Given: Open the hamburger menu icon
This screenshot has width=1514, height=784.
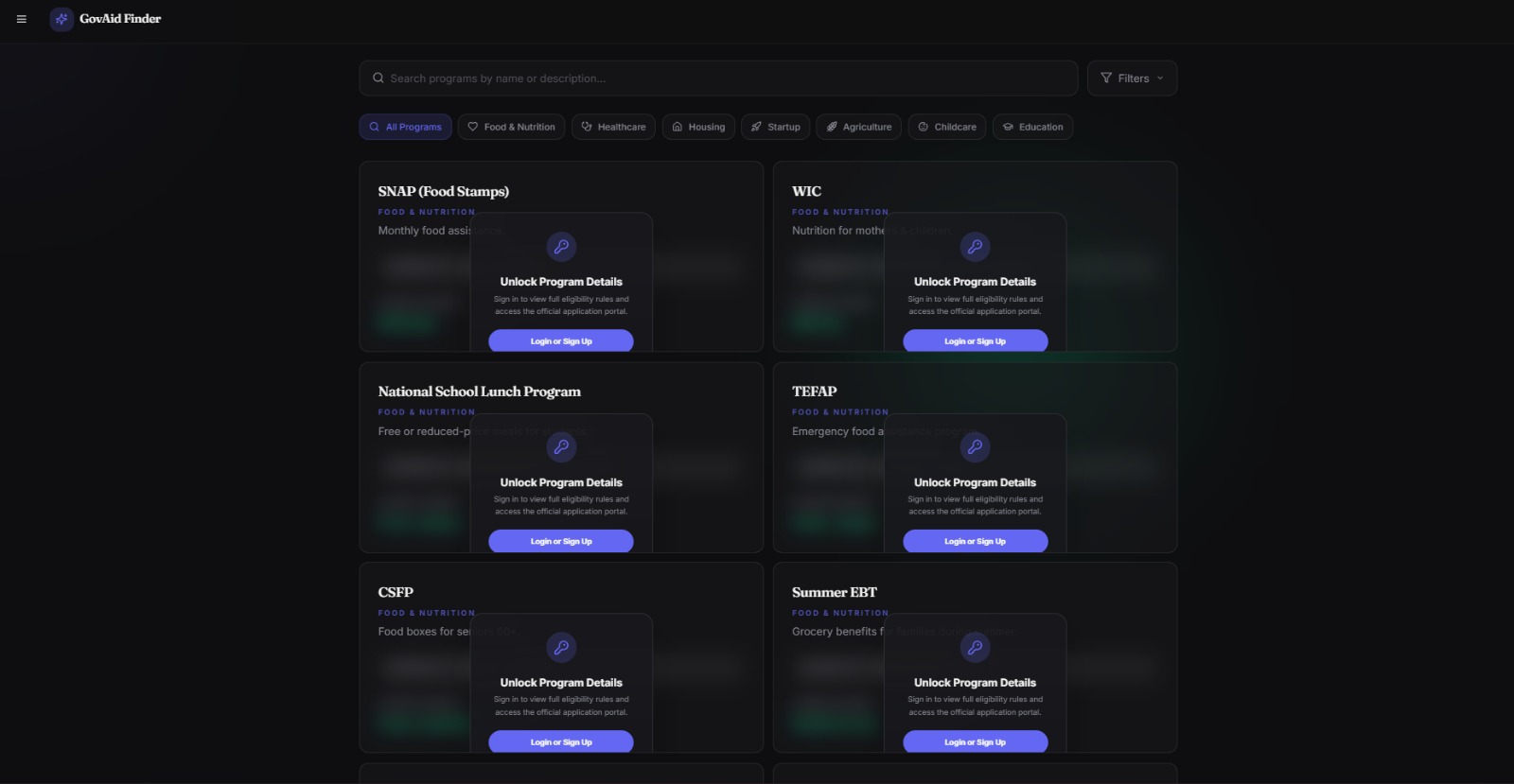Looking at the screenshot, I should [x=21, y=19].
